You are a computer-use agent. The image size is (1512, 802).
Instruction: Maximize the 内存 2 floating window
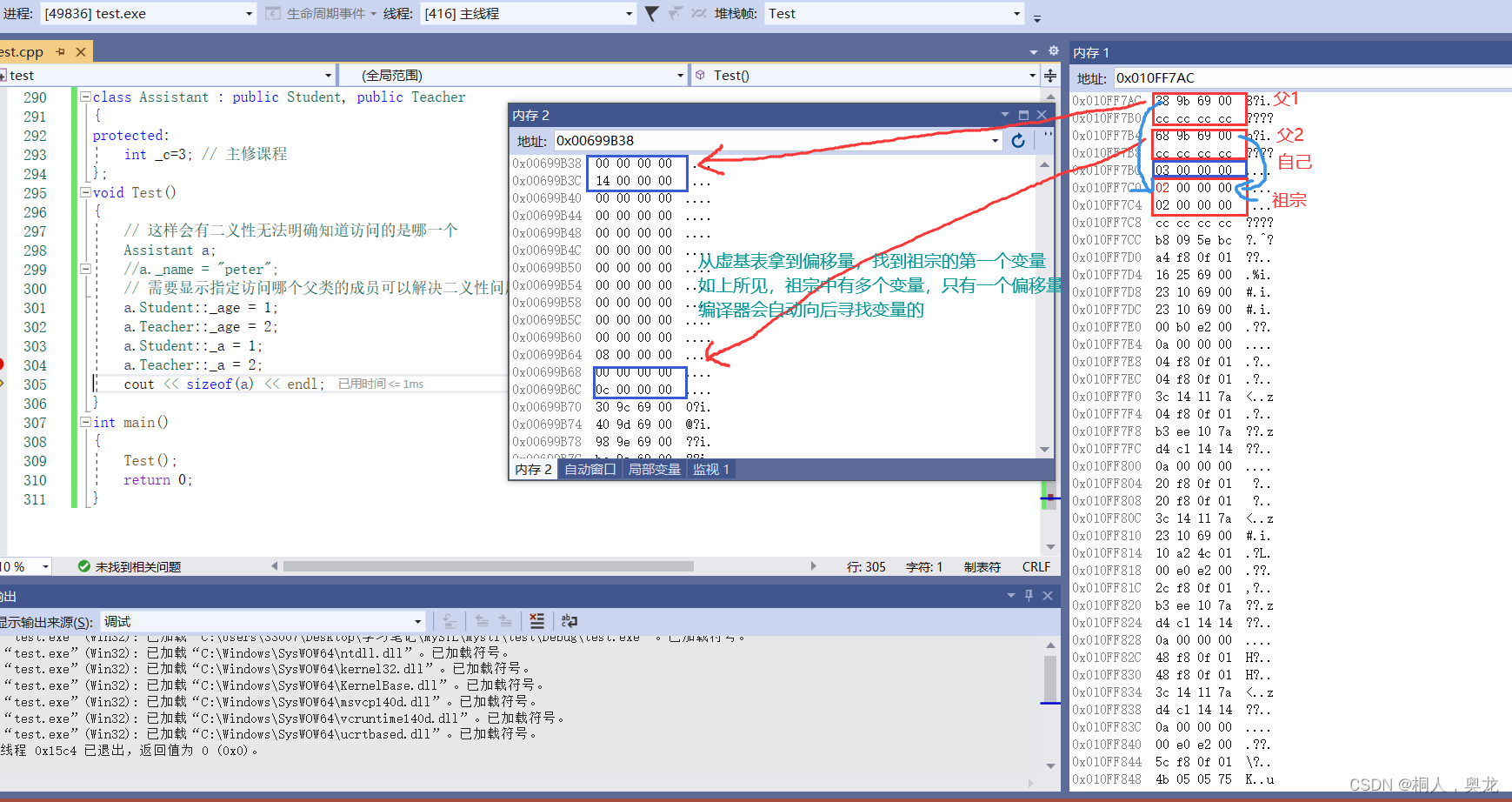(x=1023, y=115)
